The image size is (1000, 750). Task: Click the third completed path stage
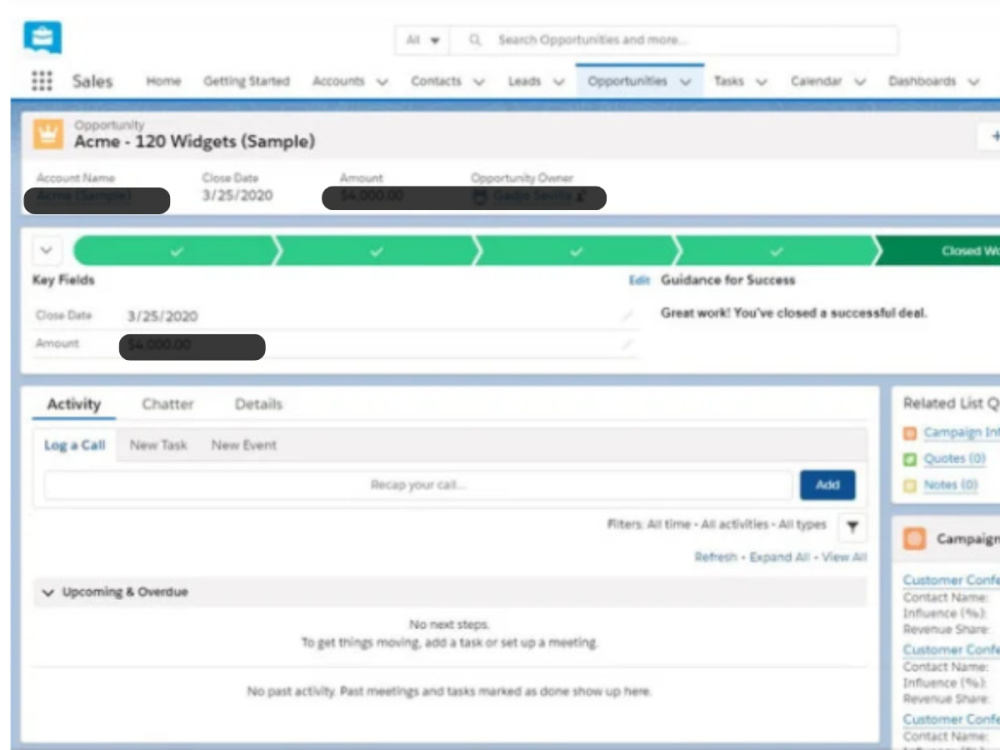pyautogui.click(x=576, y=251)
